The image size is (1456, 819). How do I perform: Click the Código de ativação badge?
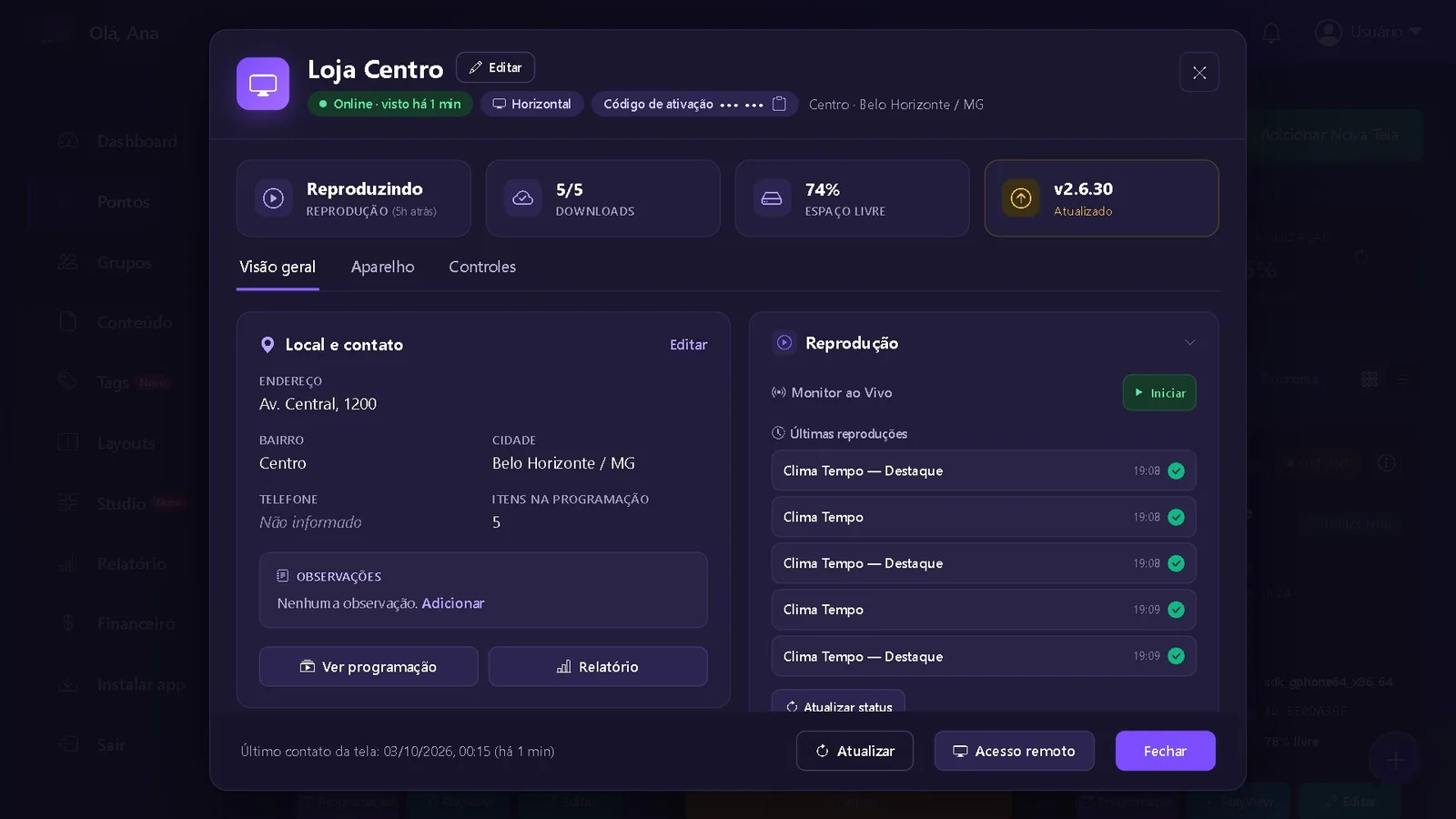(694, 104)
